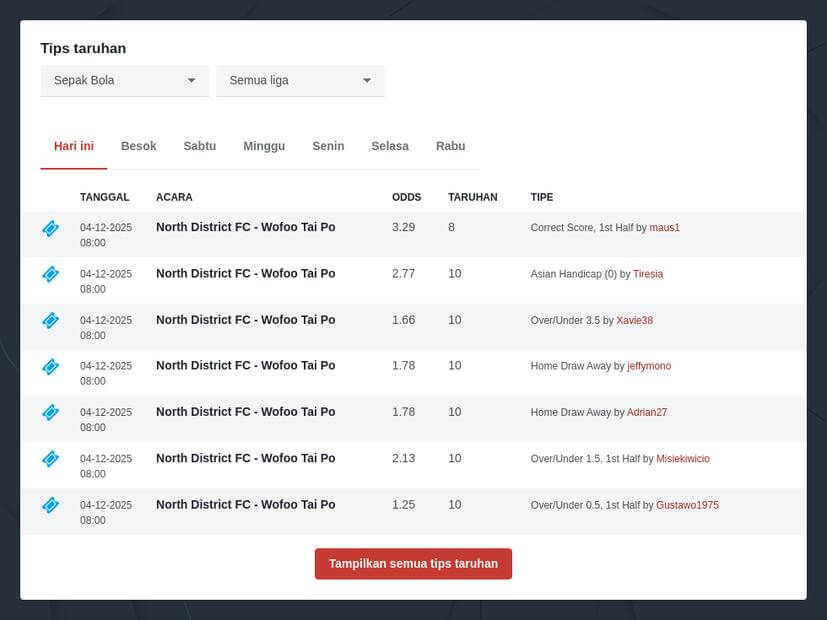Screen dimensions: 827x620
Task: Click the ticket icon beside Tiresia's Asian Handicap tip
Action: [x=50, y=274]
